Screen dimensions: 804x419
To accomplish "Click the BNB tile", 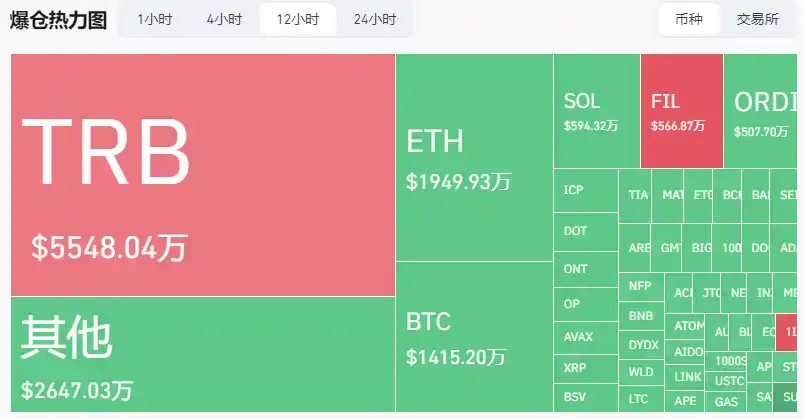I will tap(641, 316).
